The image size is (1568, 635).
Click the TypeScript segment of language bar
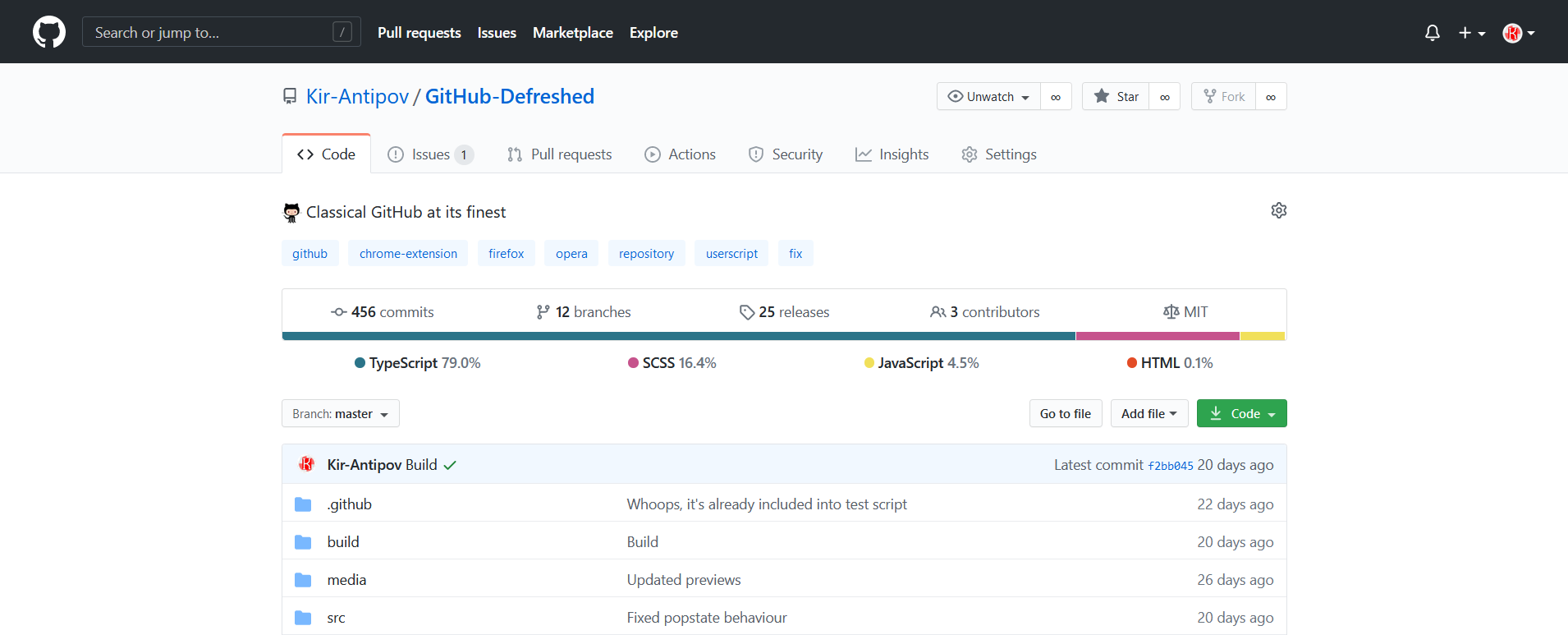click(x=679, y=336)
